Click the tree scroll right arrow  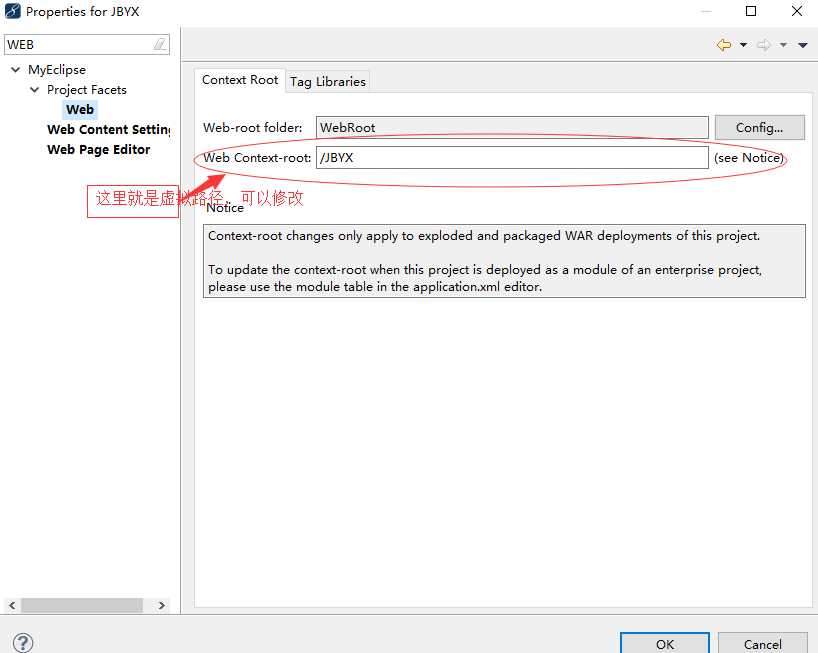162,606
